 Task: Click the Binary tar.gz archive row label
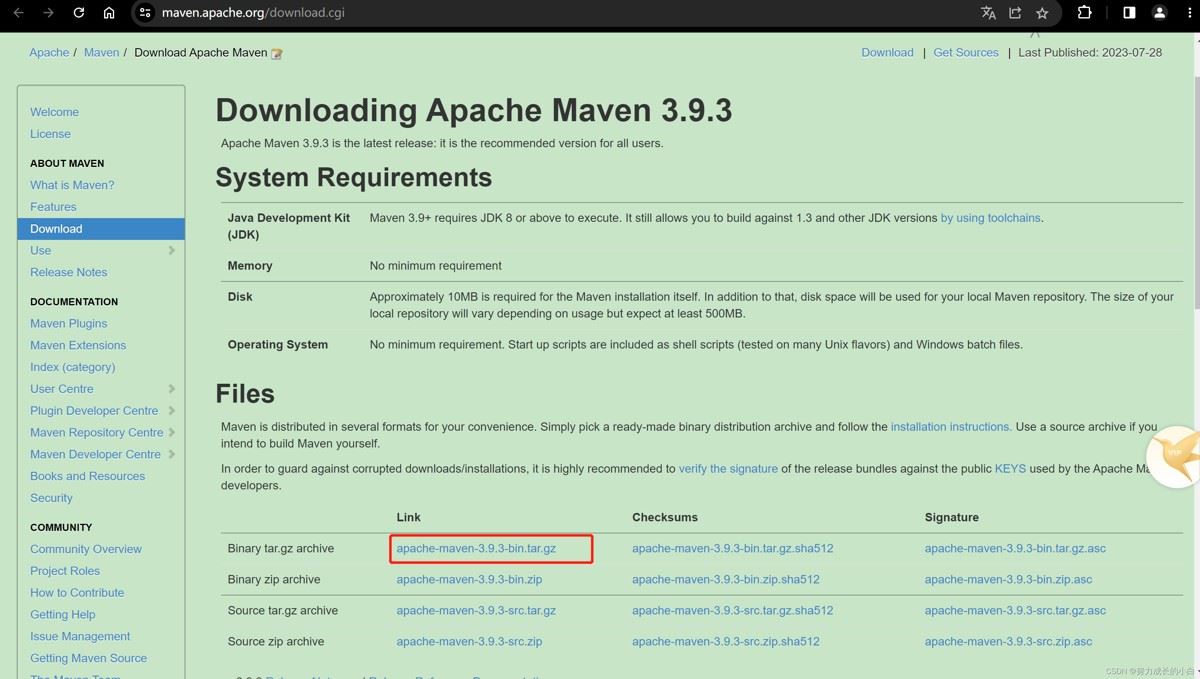click(x=280, y=549)
